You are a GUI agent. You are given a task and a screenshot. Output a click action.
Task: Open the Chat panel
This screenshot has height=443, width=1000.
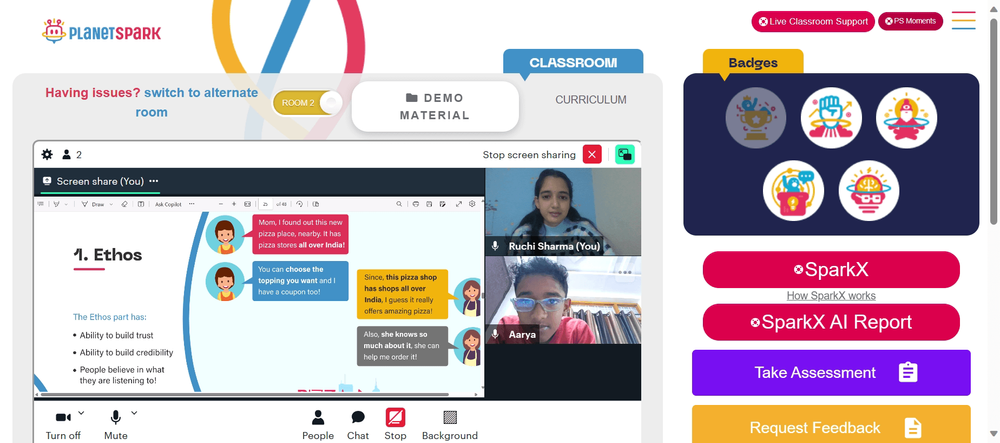(x=358, y=425)
